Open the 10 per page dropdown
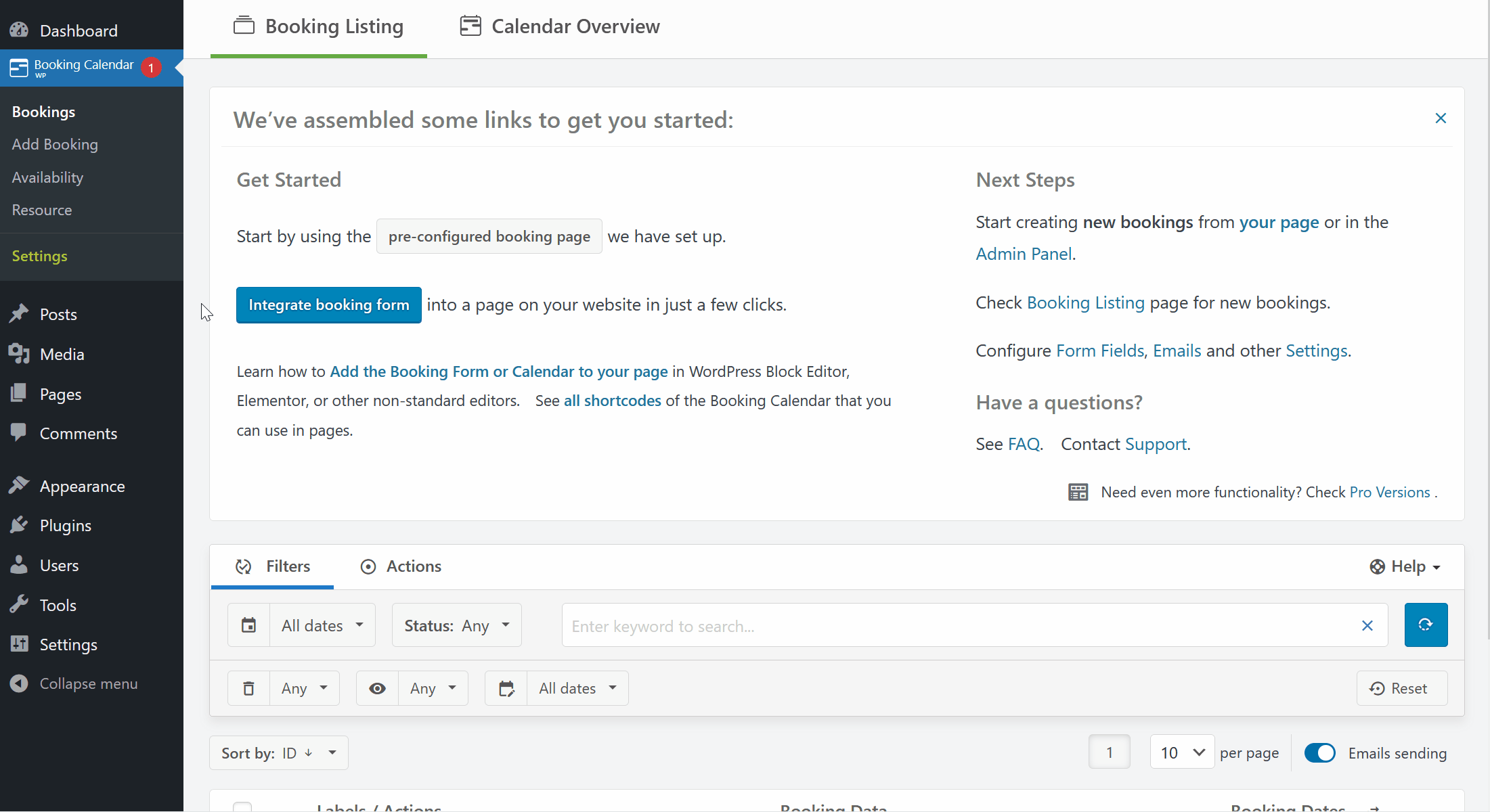1490x812 pixels. tap(1181, 752)
